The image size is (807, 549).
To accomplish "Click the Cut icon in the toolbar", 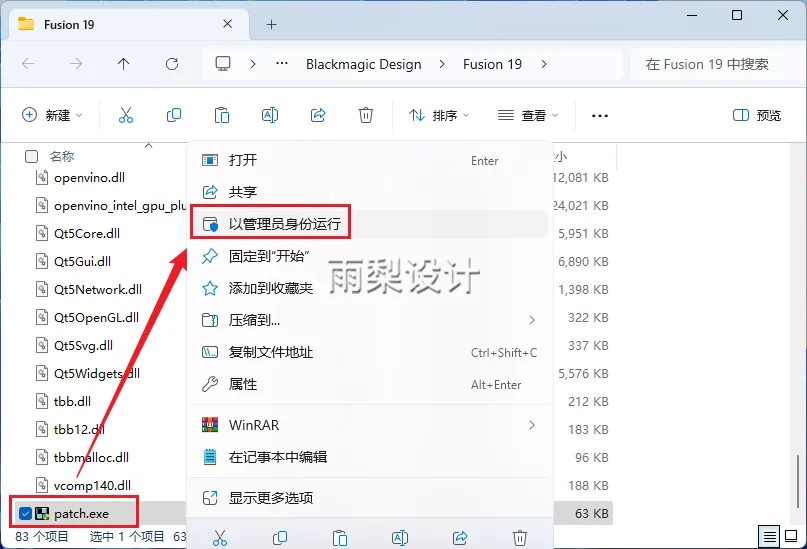I will coord(126,115).
